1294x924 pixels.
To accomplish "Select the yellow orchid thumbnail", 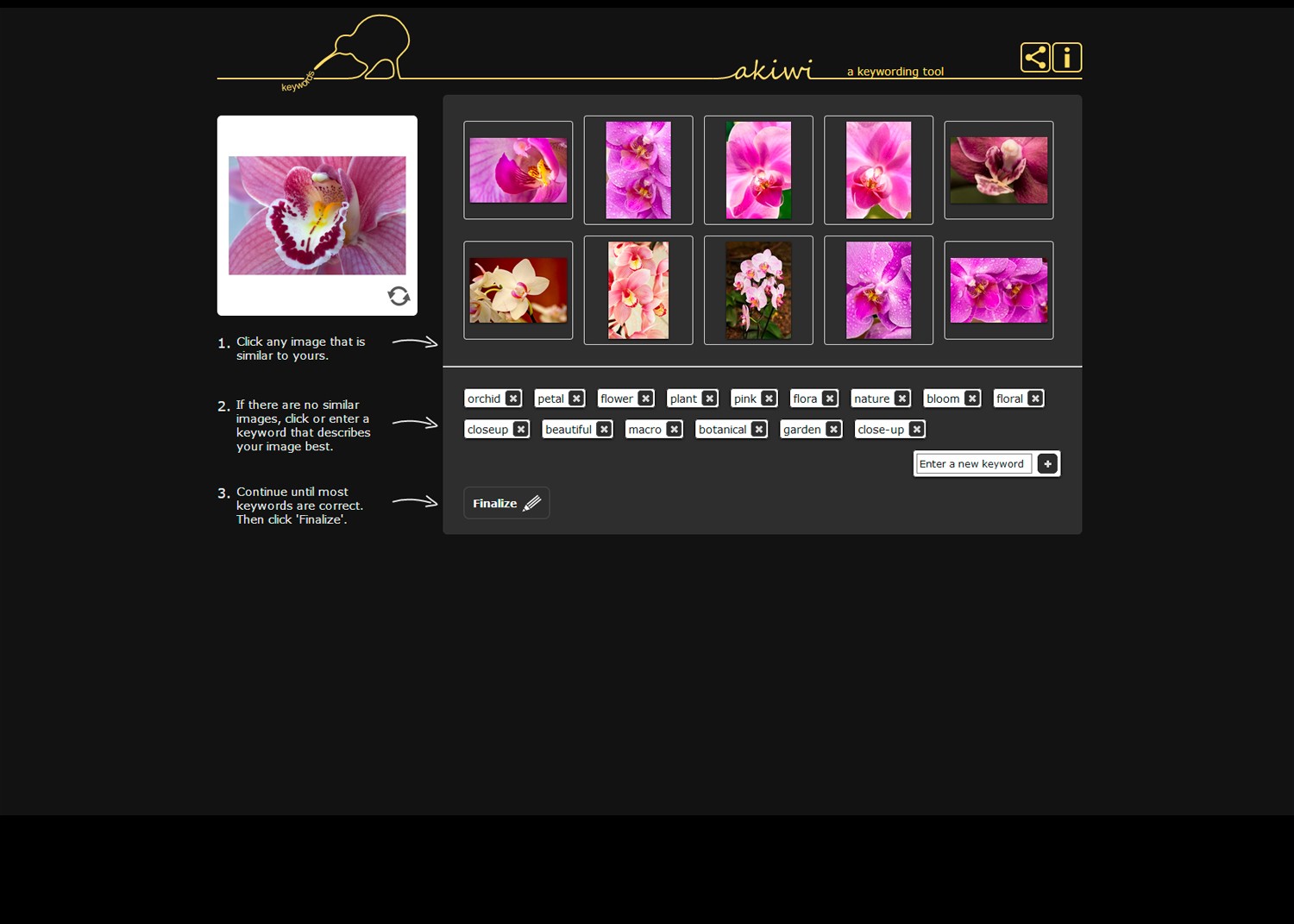I will (518, 289).
